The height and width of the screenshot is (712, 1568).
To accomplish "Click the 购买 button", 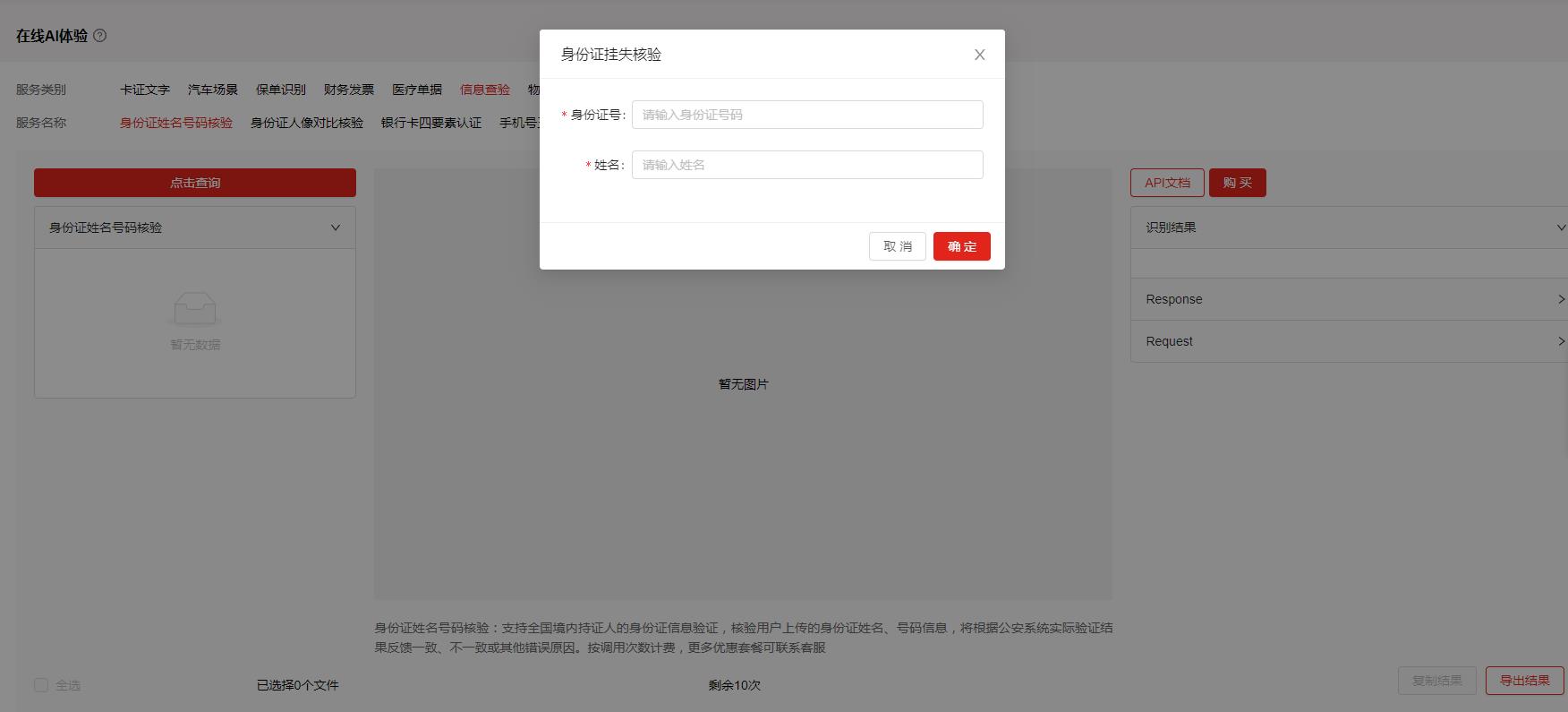I will (x=1238, y=183).
